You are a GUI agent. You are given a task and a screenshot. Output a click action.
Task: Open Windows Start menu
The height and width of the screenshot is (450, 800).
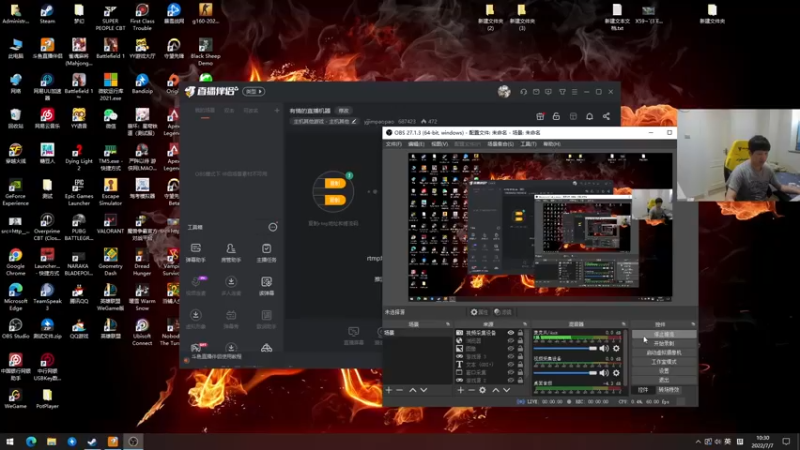(x=10, y=441)
